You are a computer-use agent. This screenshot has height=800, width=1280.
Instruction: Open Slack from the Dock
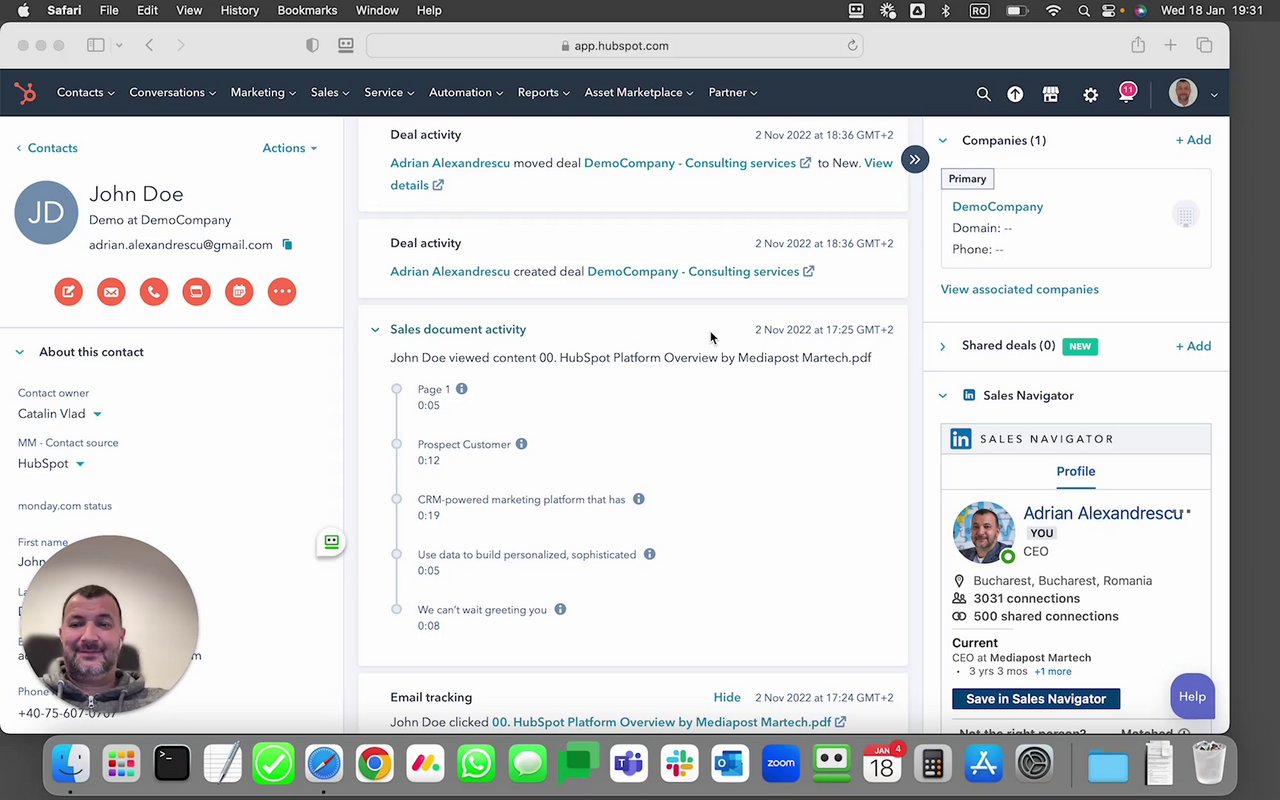(x=679, y=765)
